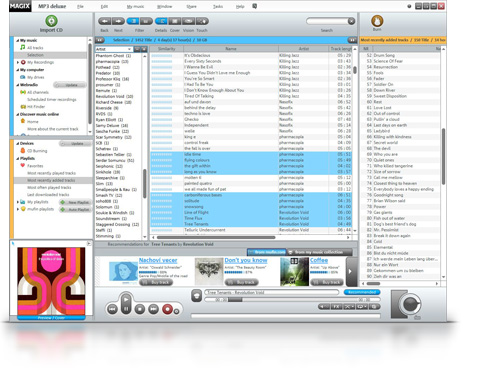Image resolution: width=488 pixels, height=371 pixels.
Task: Collapse the Discover music online section
Action: 17,114
